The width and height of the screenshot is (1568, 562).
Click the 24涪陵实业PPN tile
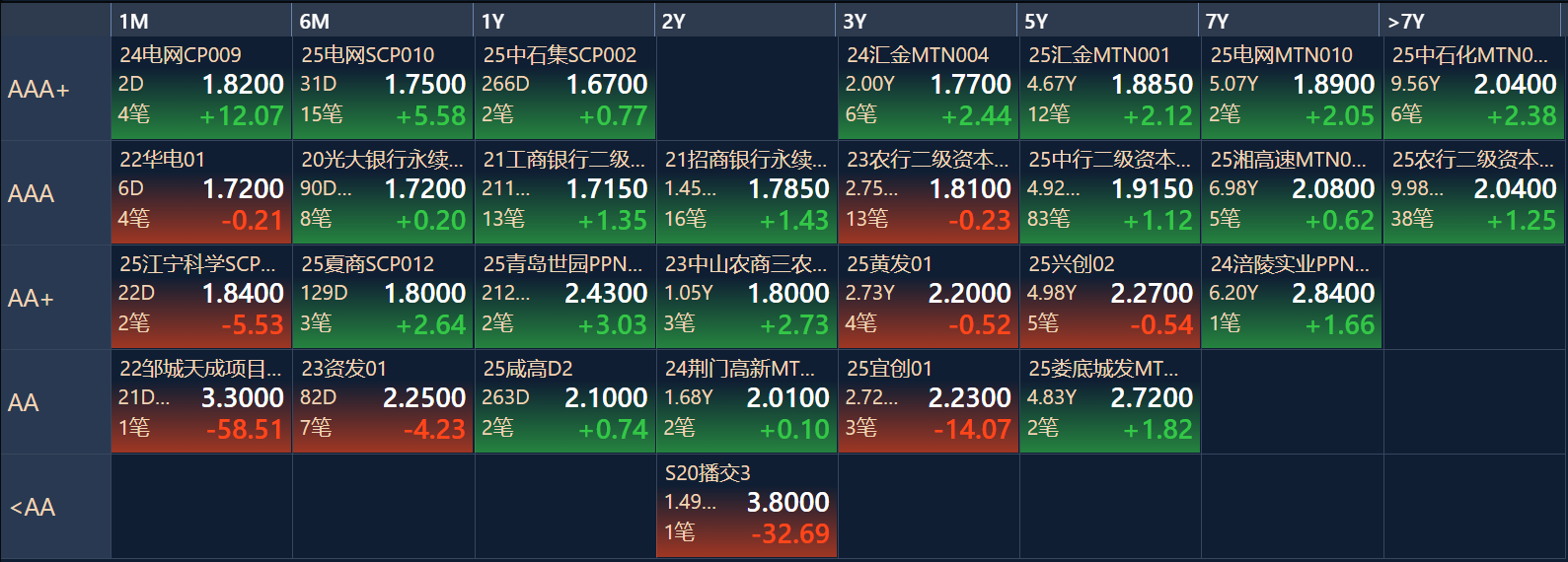tap(1291, 297)
